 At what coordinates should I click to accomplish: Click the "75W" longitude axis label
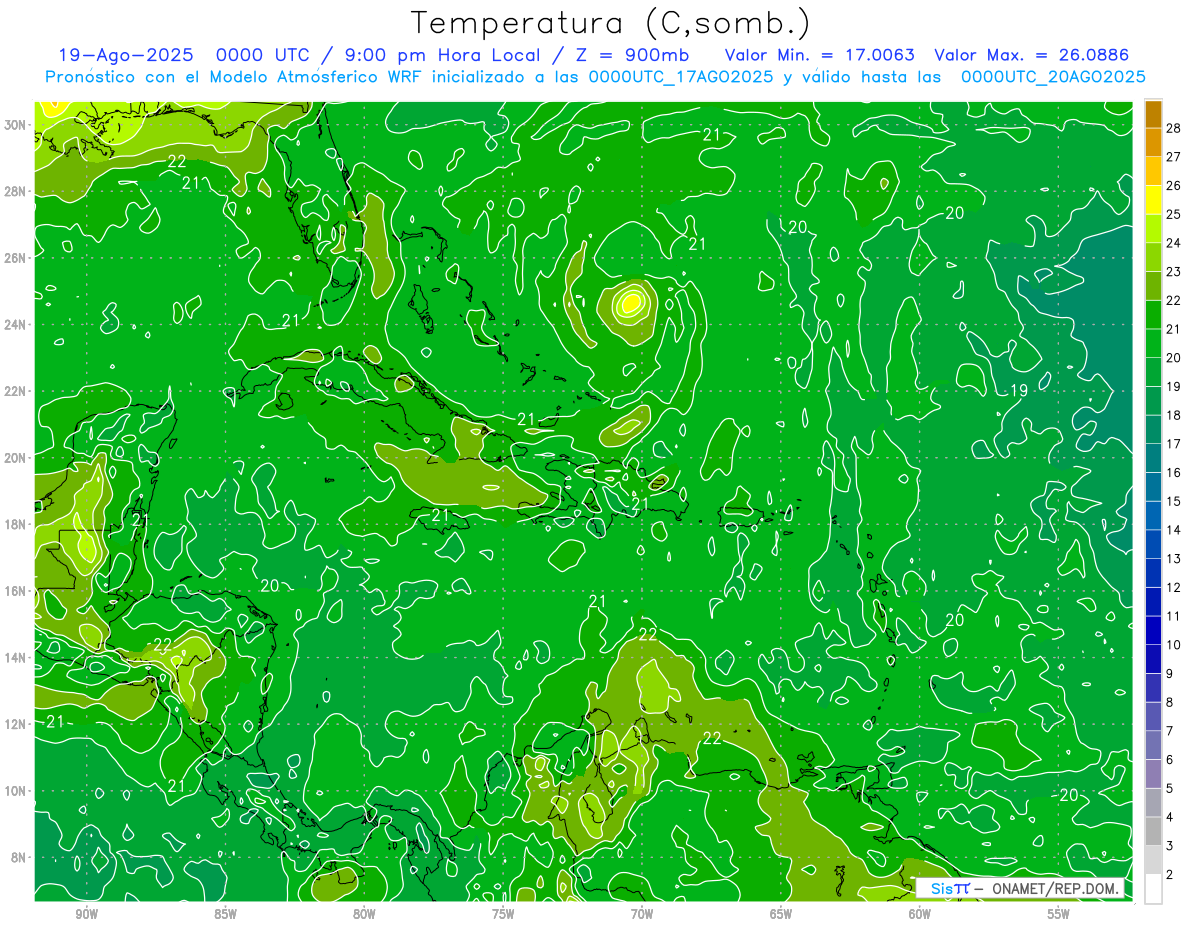click(503, 915)
